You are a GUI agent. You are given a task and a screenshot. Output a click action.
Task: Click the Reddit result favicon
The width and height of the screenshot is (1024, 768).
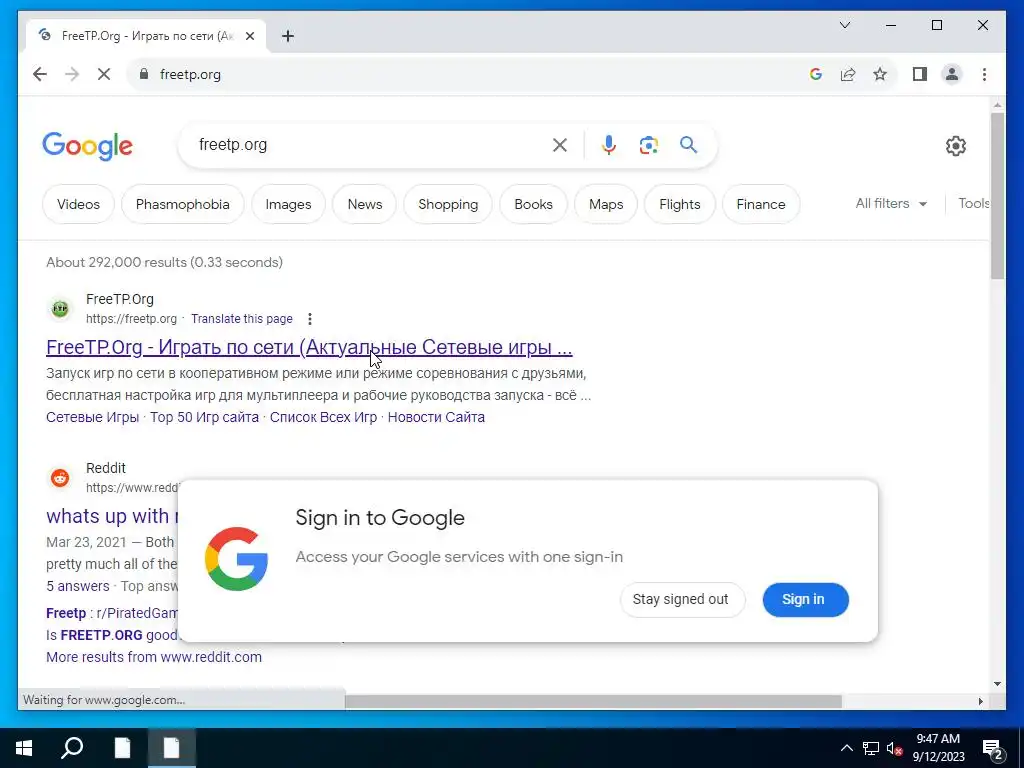[x=60, y=477]
